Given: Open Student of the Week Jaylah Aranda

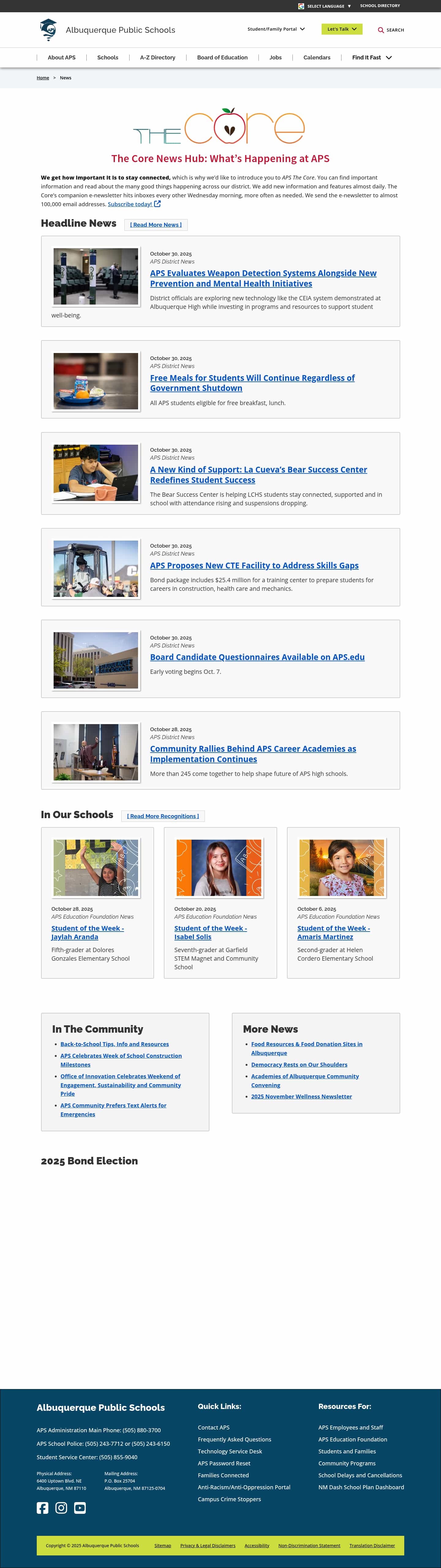Looking at the screenshot, I should coord(88,932).
